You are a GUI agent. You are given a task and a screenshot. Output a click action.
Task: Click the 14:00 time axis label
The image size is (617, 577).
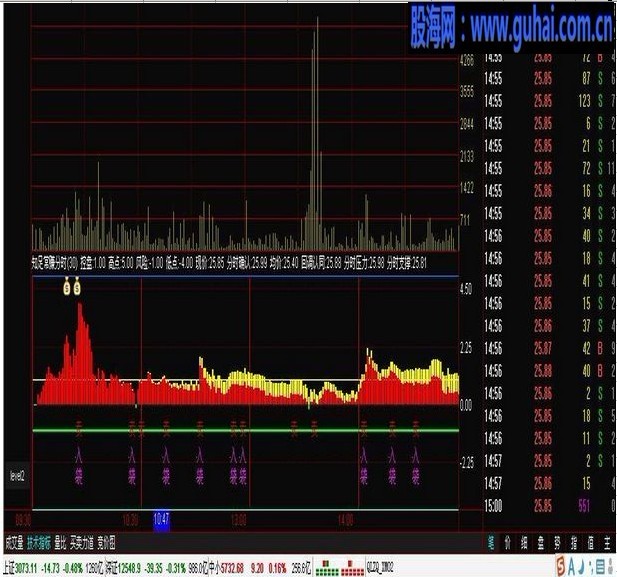(345, 521)
